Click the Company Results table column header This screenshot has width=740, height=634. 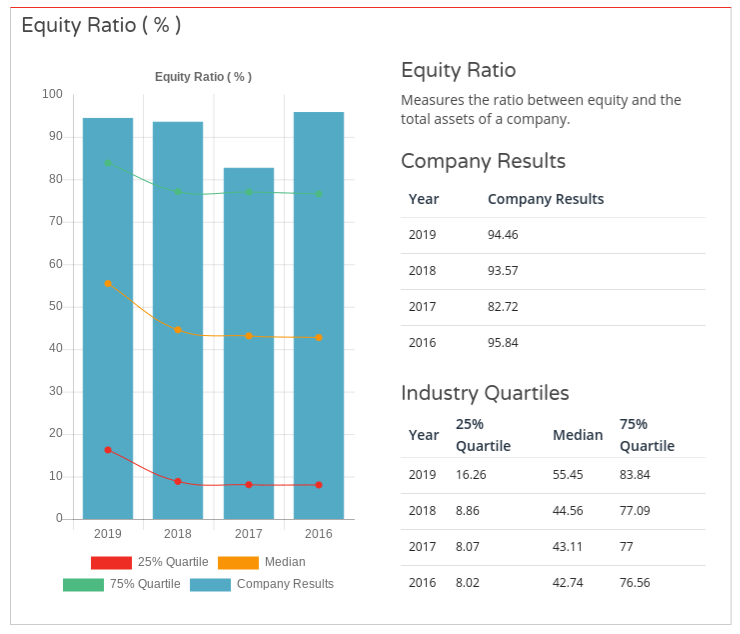[545, 199]
